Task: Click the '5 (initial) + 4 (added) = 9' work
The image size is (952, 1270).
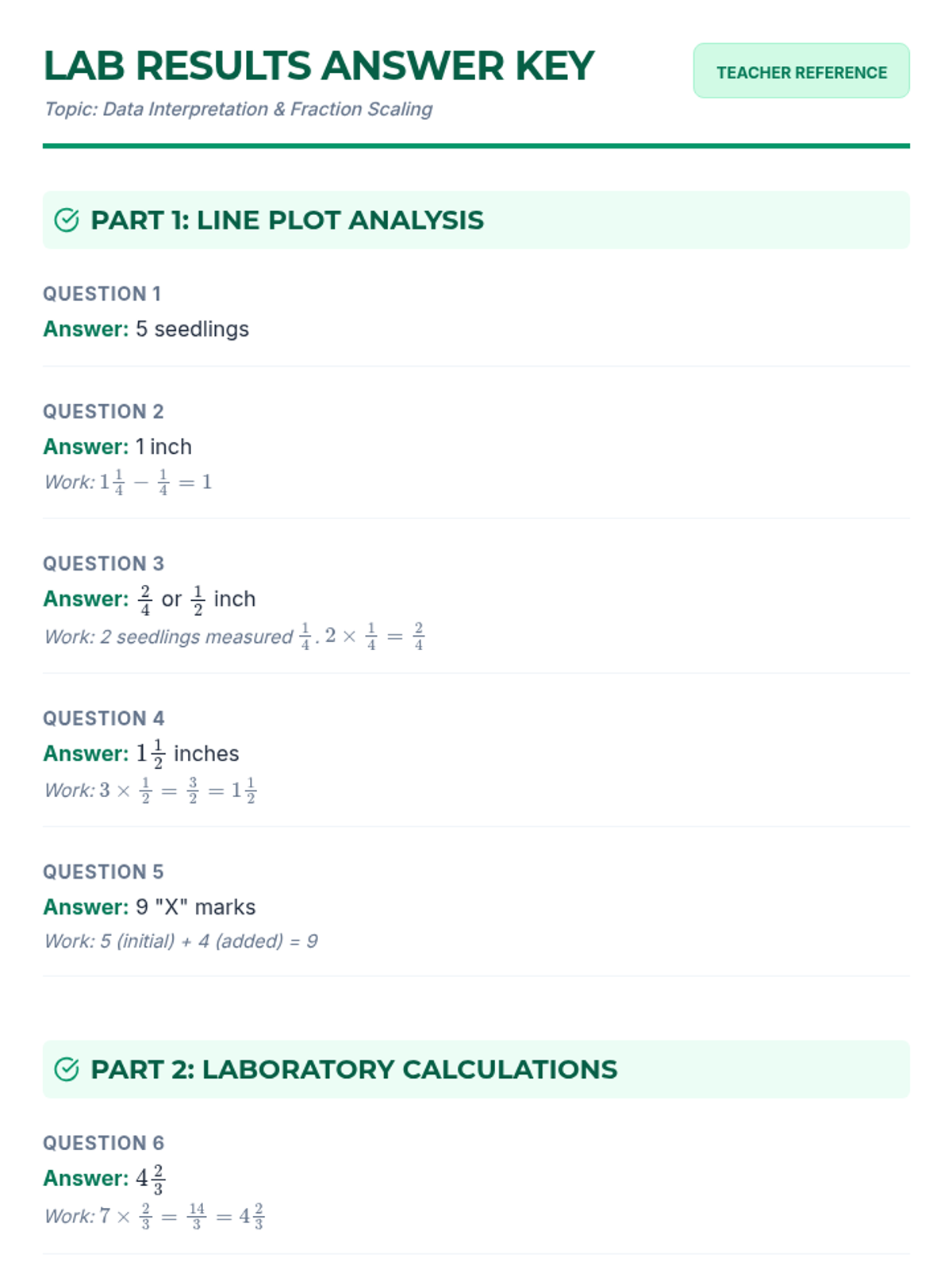Action: 181,941
